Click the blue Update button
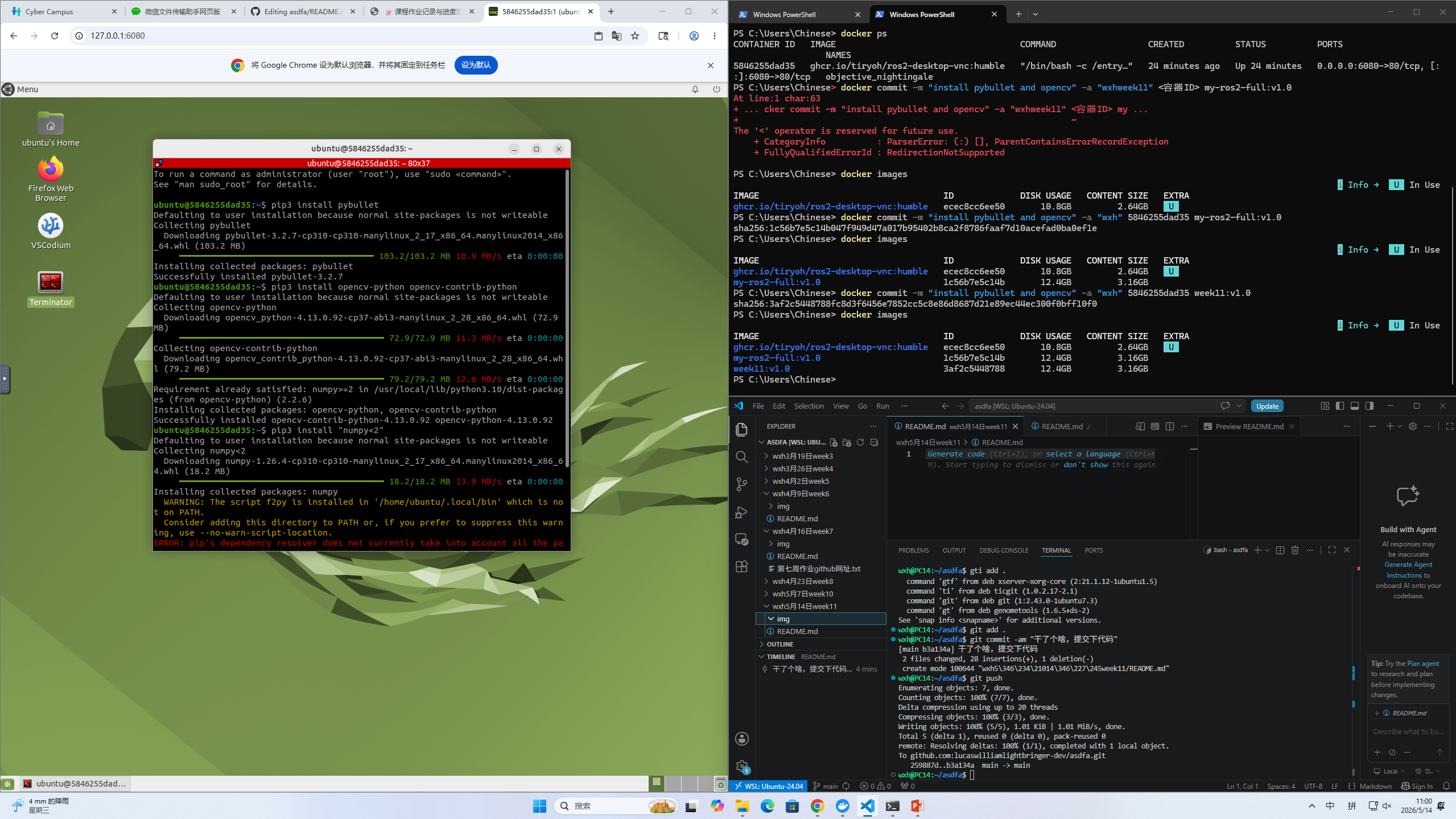This screenshot has width=1456, height=819. click(x=1267, y=406)
